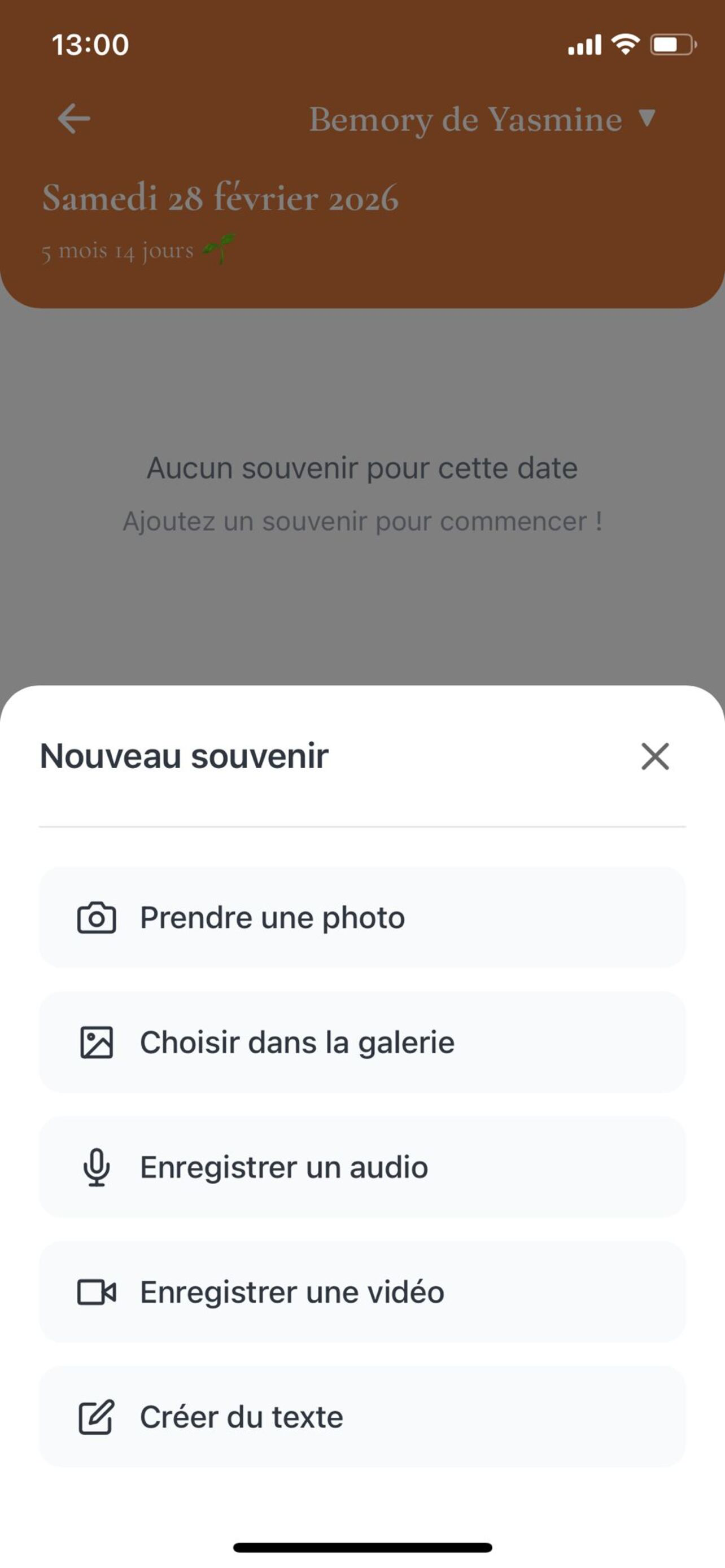Open the Bemory de Yasmine title selector
The height and width of the screenshot is (1568, 725).
click(466, 119)
